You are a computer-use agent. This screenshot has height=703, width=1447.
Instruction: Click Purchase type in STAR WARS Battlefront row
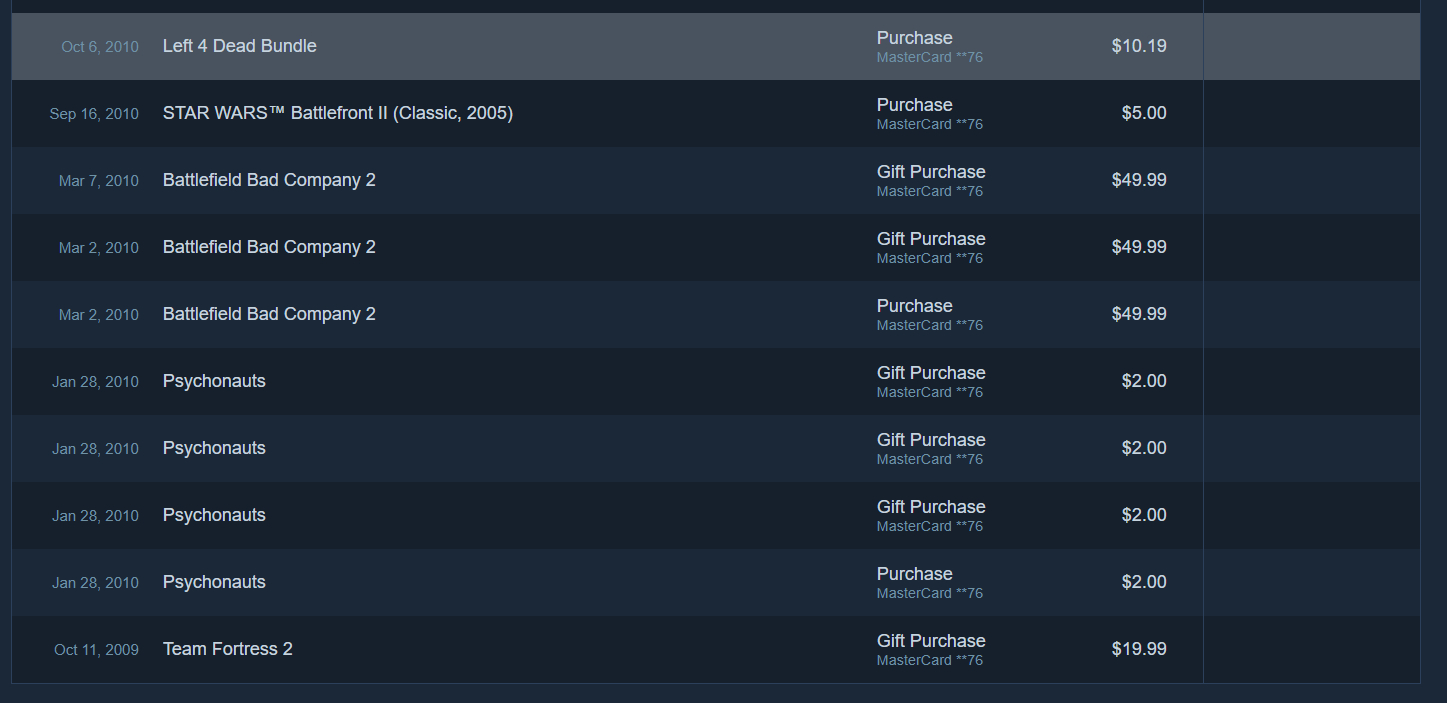point(914,105)
